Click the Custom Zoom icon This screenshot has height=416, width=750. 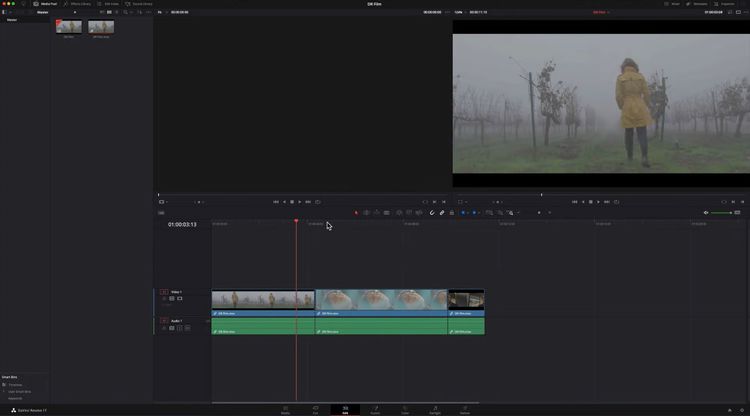click(x=510, y=213)
